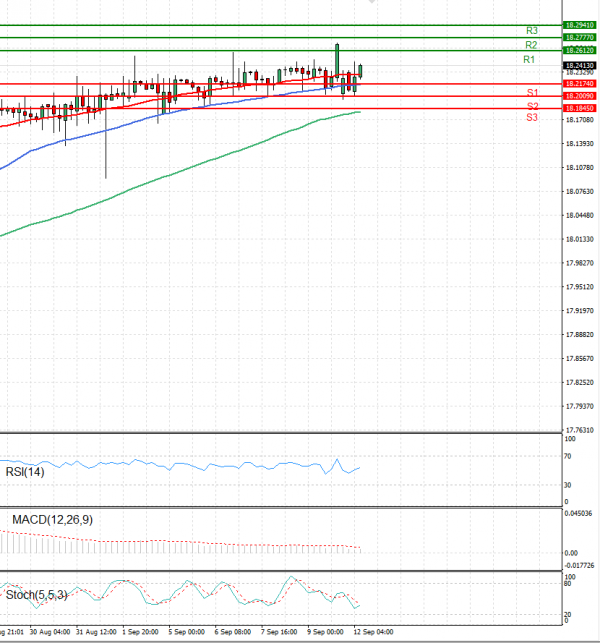Click the RSI scale value 70
This screenshot has height=643, width=600.
pyautogui.click(x=568, y=456)
